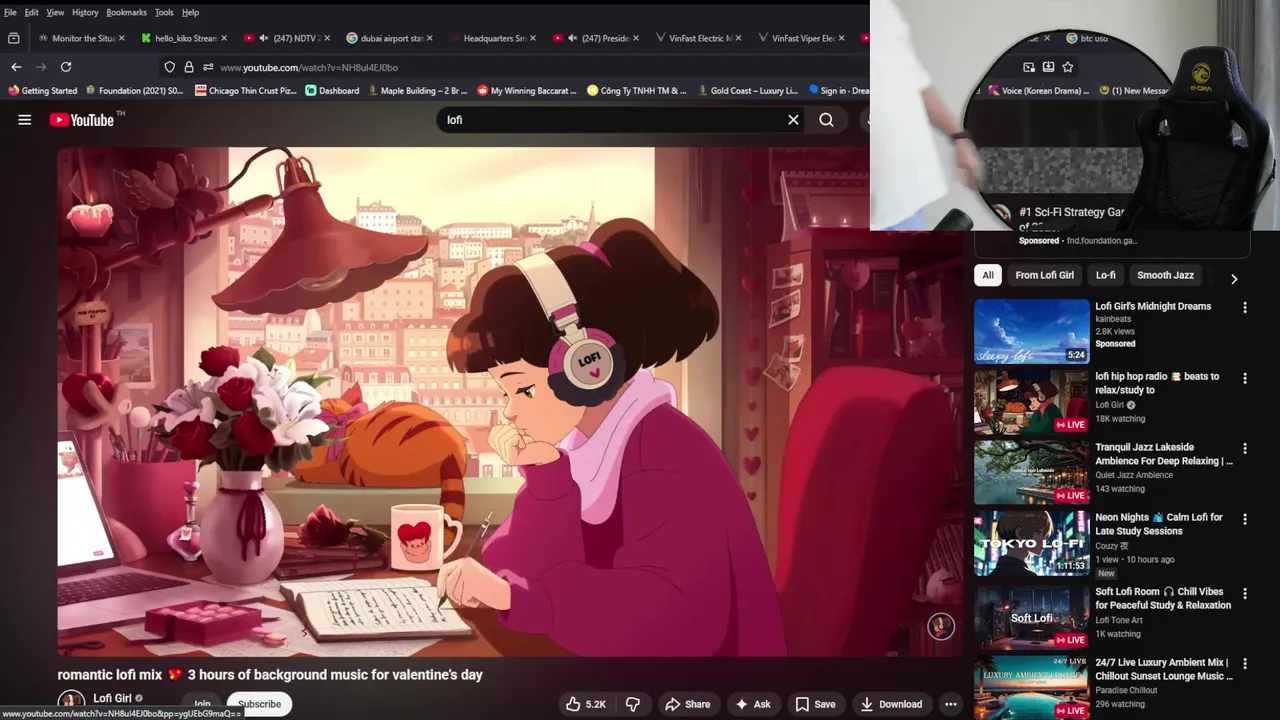Reload the current page
1280x720 pixels.
point(66,67)
